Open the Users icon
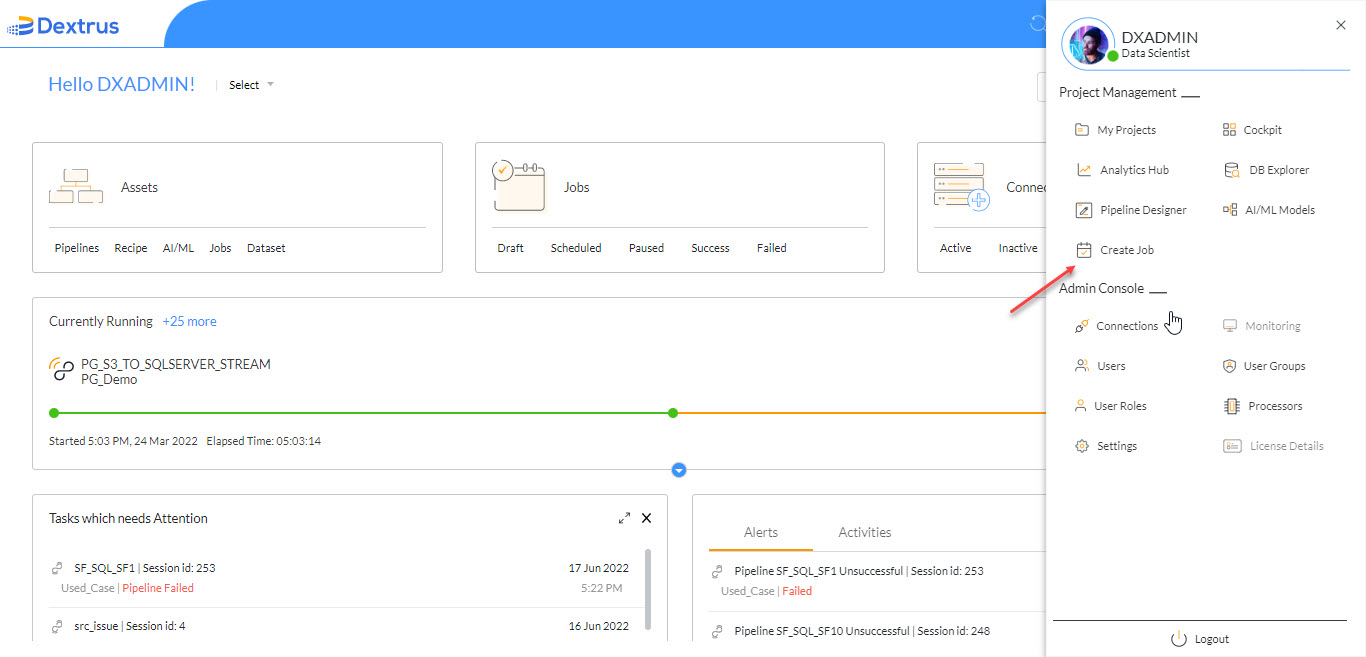1366x657 pixels. [x=1082, y=366]
